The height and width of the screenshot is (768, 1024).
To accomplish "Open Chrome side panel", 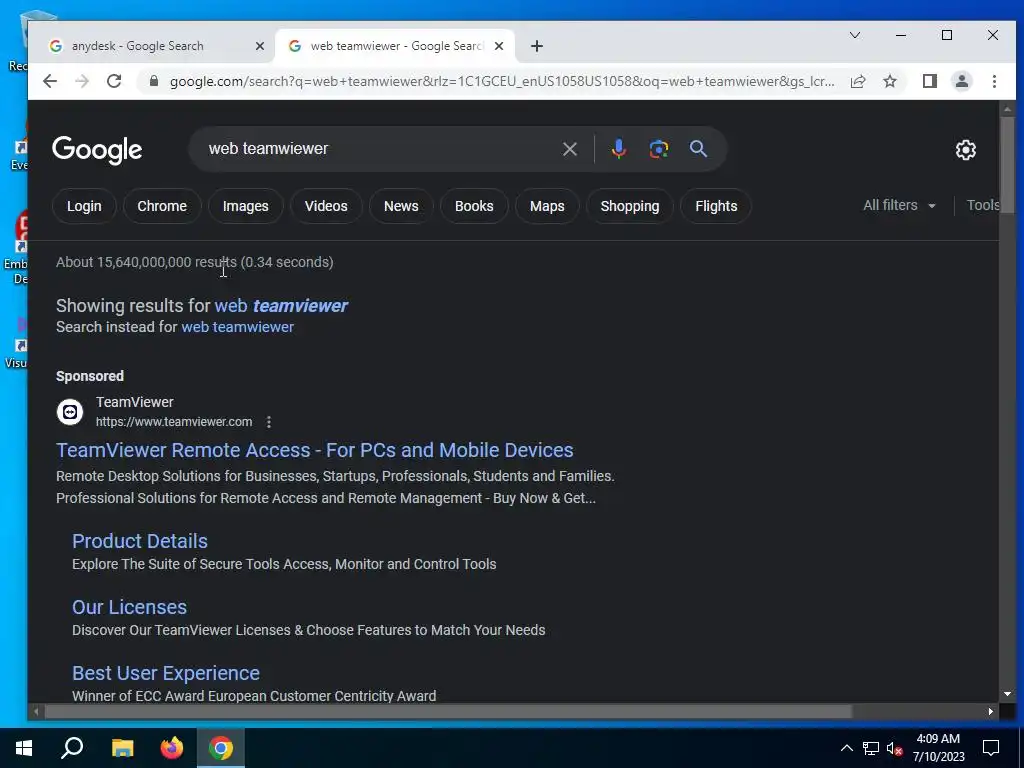I will [x=929, y=81].
